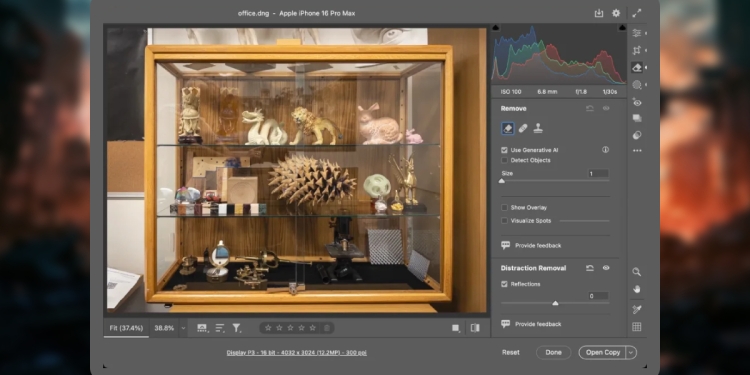This screenshot has width=750, height=375.
Task: Select the Crop and Rotate tool
Action: pyautogui.click(x=637, y=50)
